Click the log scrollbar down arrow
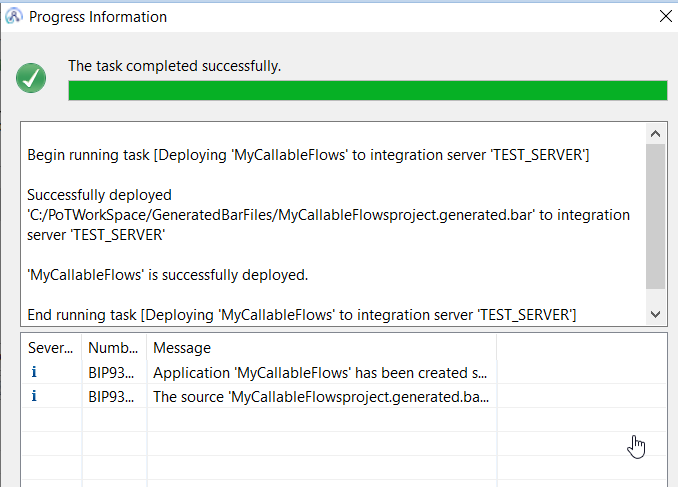This screenshot has width=678, height=487. tap(655, 313)
